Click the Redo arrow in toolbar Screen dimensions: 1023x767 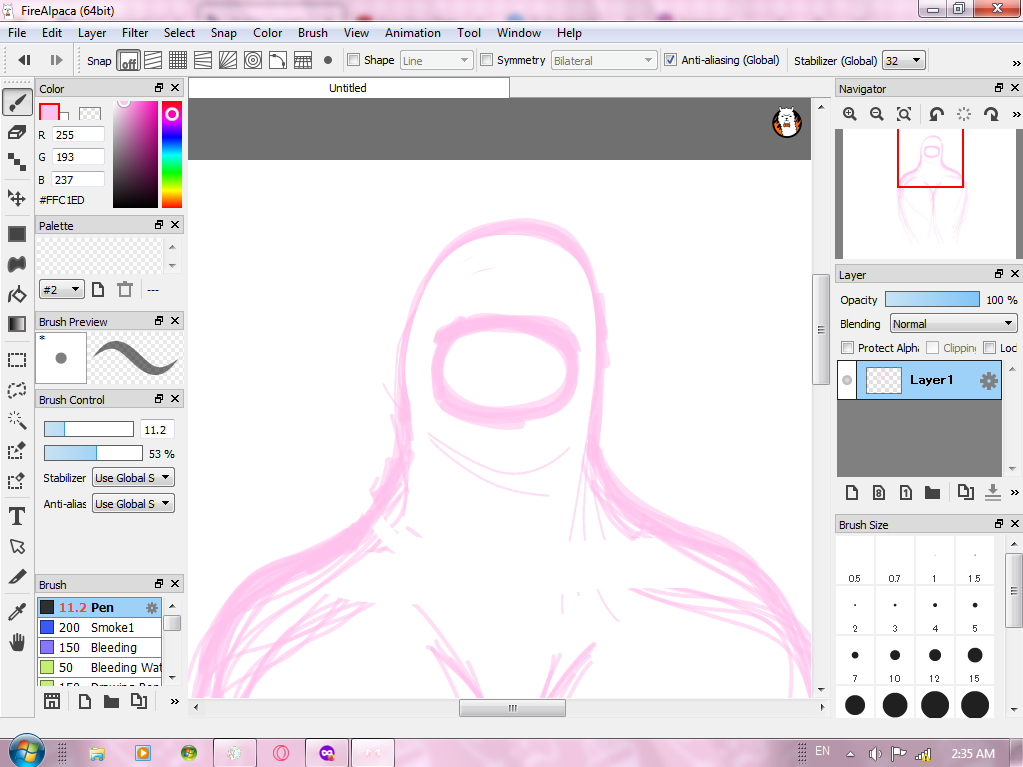[x=56, y=60]
